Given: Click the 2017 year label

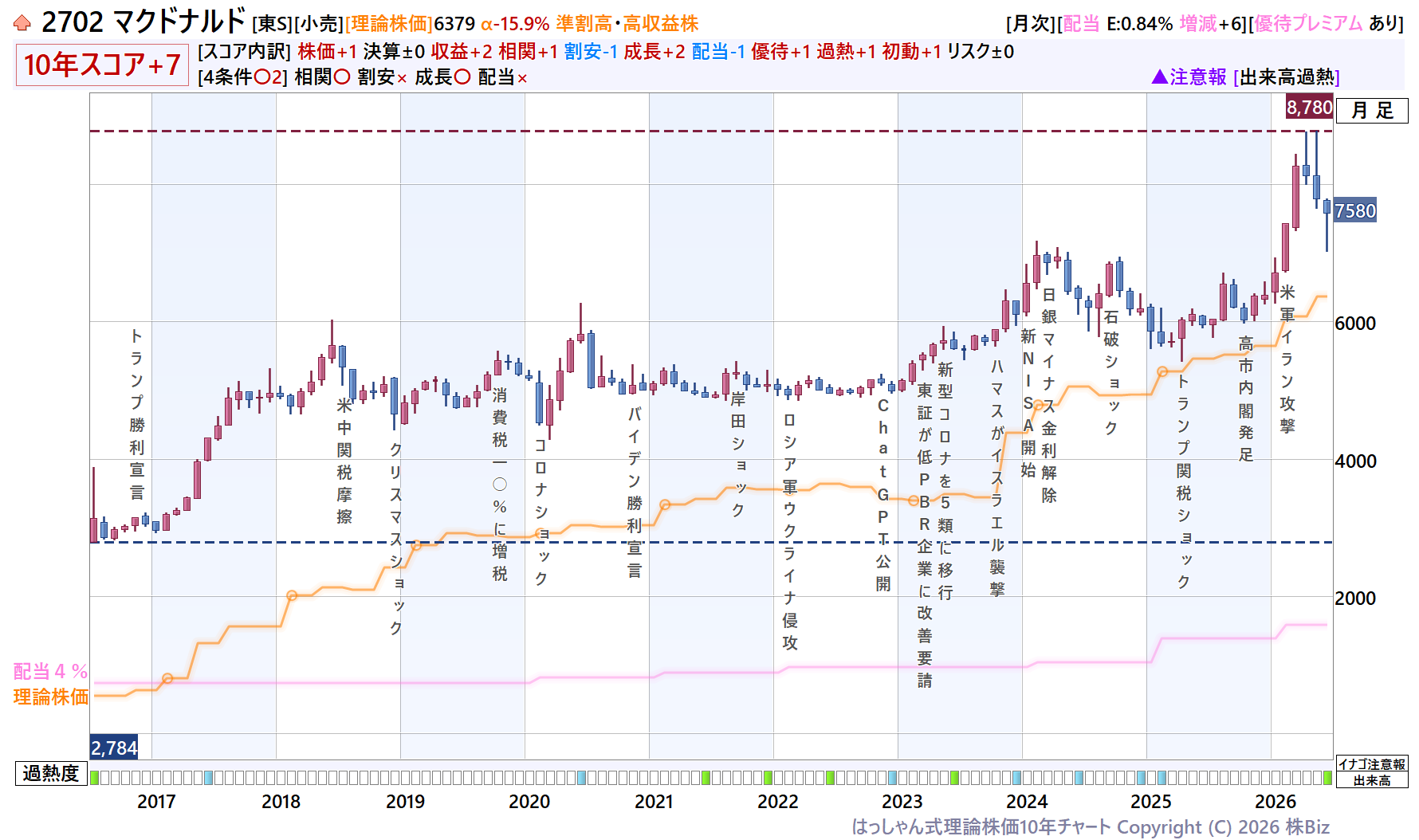Looking at the screenshot, I should (x=156, y=801).
